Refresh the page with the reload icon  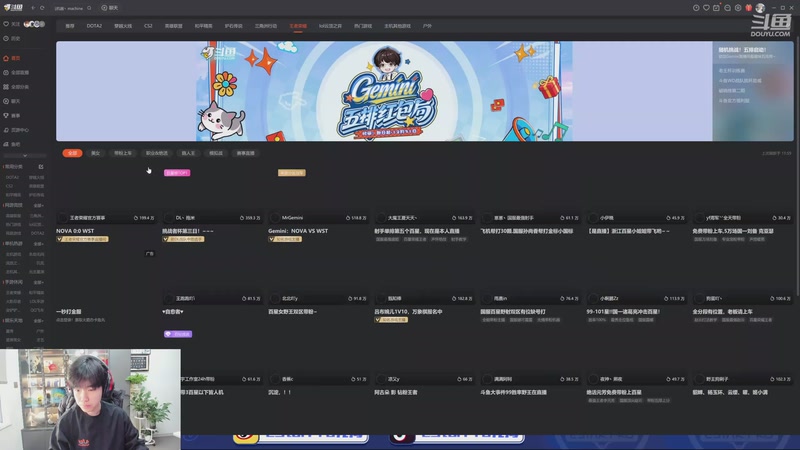pyautogui.click(x=42, y=8)
